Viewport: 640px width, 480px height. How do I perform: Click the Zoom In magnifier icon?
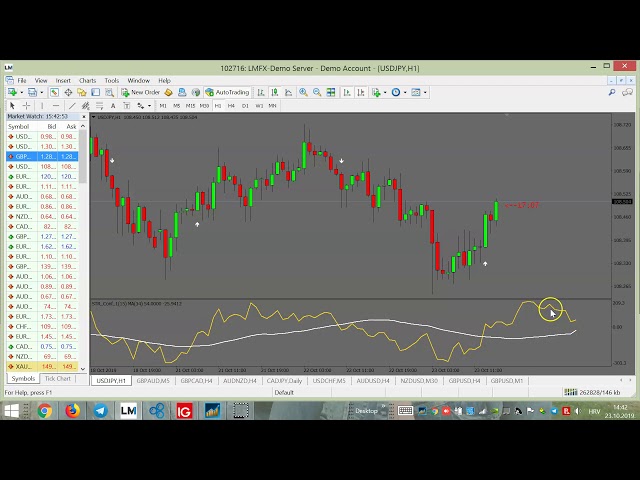coord(304,92)
